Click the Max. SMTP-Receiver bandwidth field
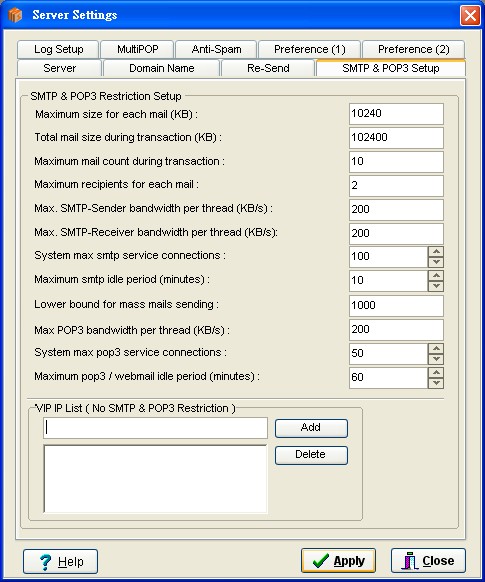 point(396,233)
